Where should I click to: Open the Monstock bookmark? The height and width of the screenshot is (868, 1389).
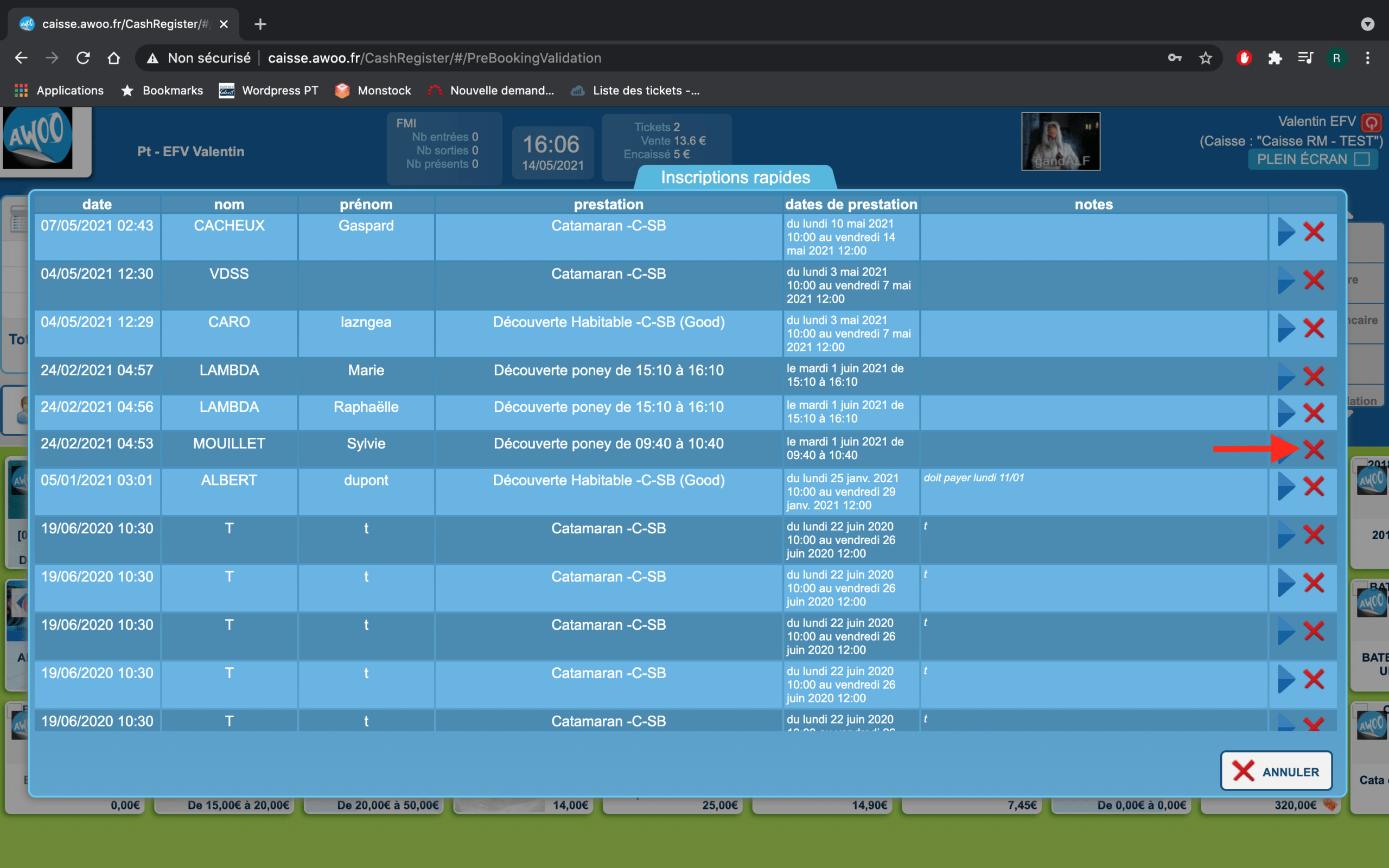tap(373, 91)
